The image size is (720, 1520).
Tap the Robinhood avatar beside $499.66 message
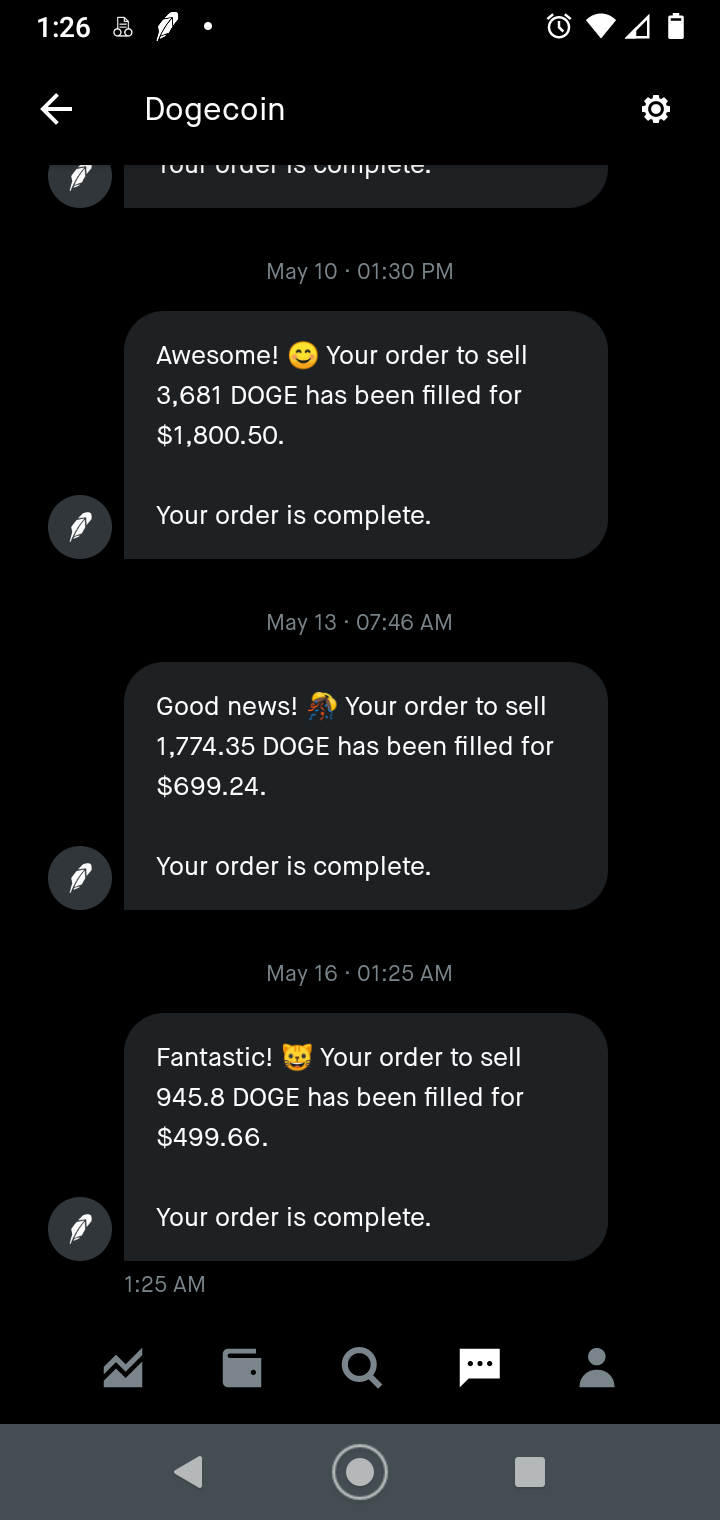click(80, 1228)
